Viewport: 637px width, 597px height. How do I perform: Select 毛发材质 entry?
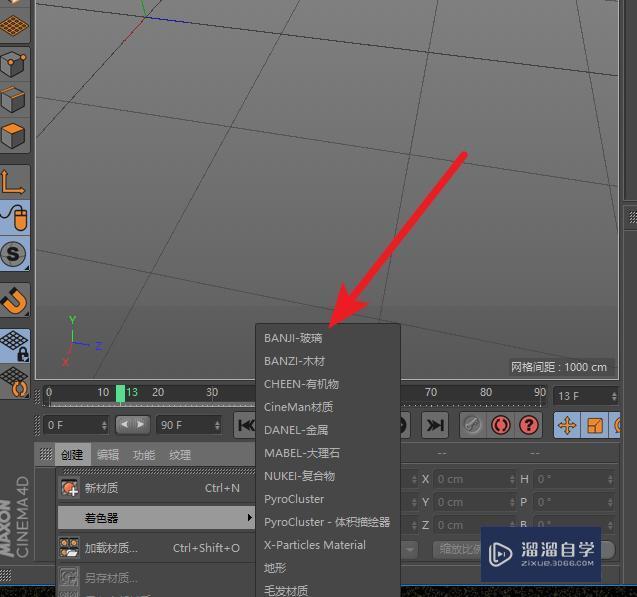328,590
